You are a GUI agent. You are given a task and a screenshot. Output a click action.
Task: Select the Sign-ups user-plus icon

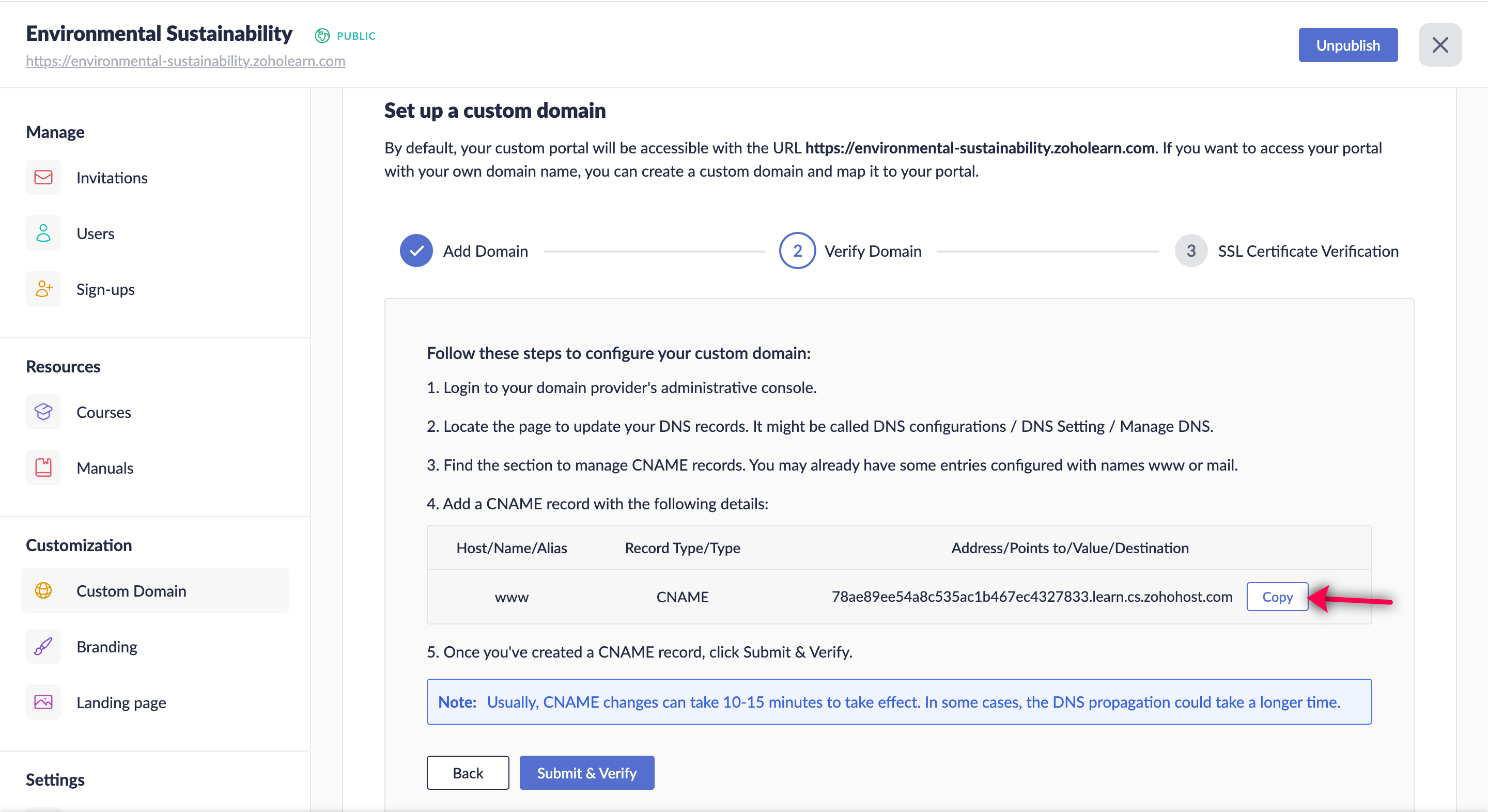pyautogui.click(x=43, y=289)
